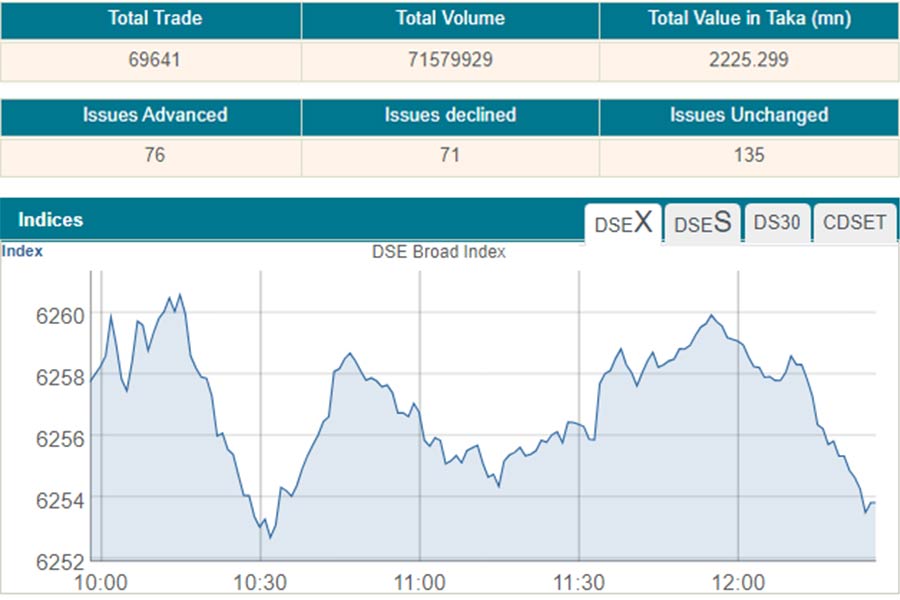
Task: Click the 10:30 time axis label
Action: (260, 582)
